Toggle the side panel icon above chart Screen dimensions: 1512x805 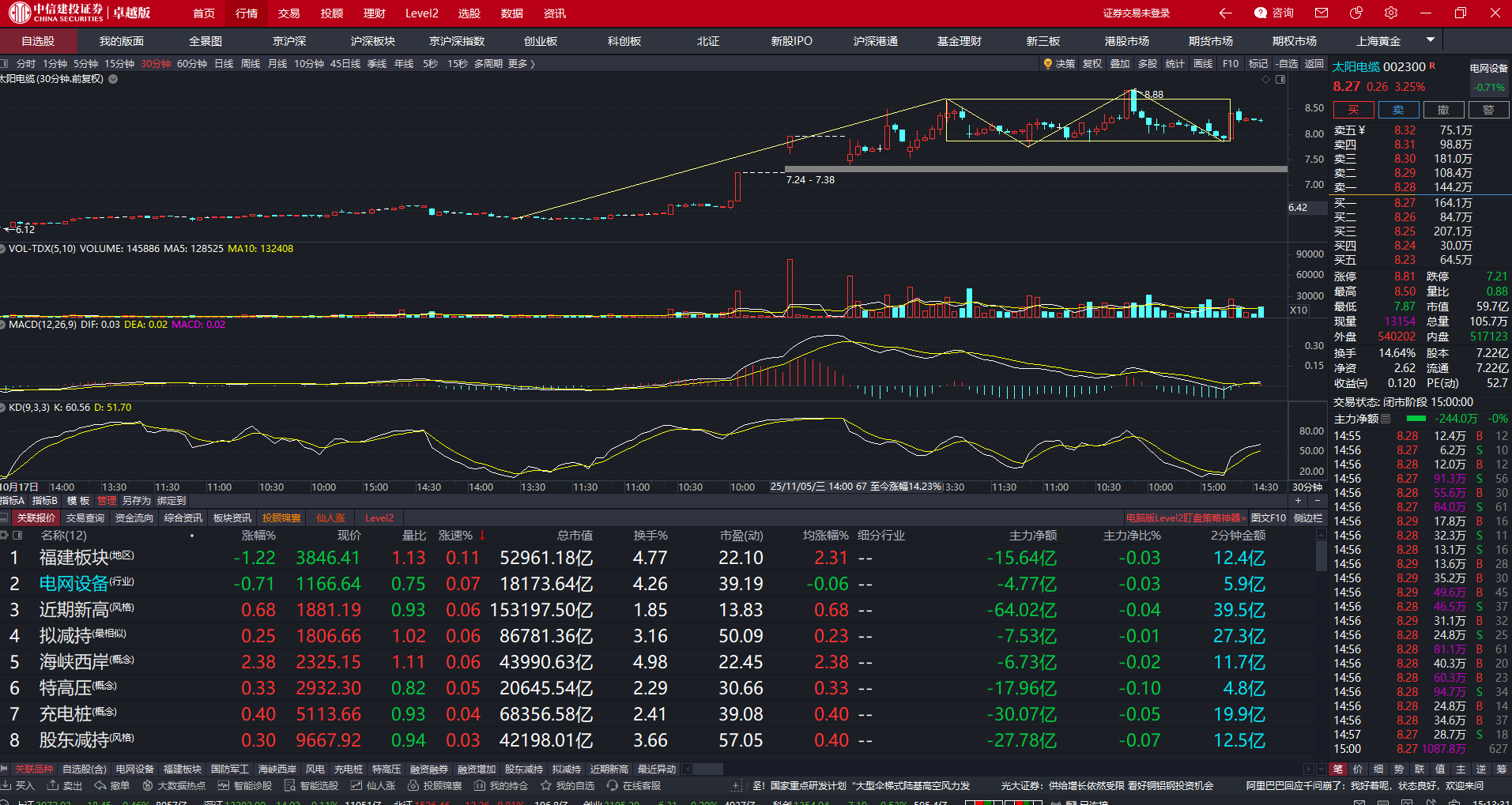pyautogui.click(x=1280, y=79)
